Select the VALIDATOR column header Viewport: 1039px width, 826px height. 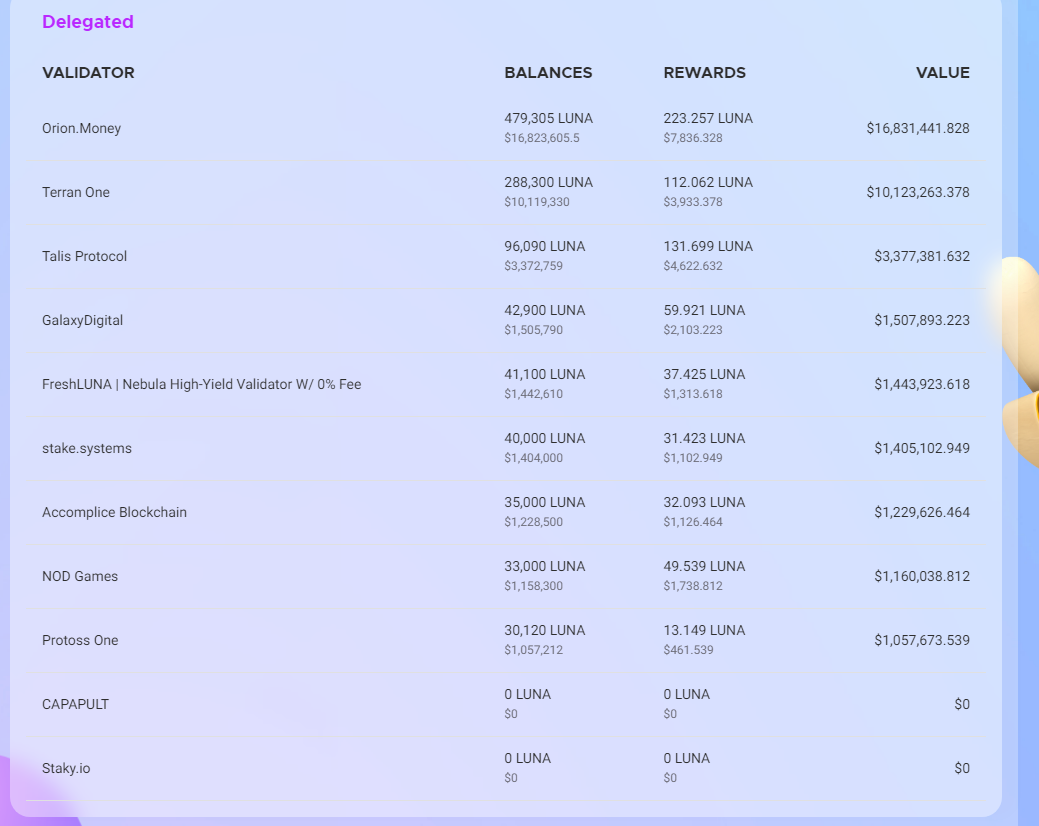88,73
